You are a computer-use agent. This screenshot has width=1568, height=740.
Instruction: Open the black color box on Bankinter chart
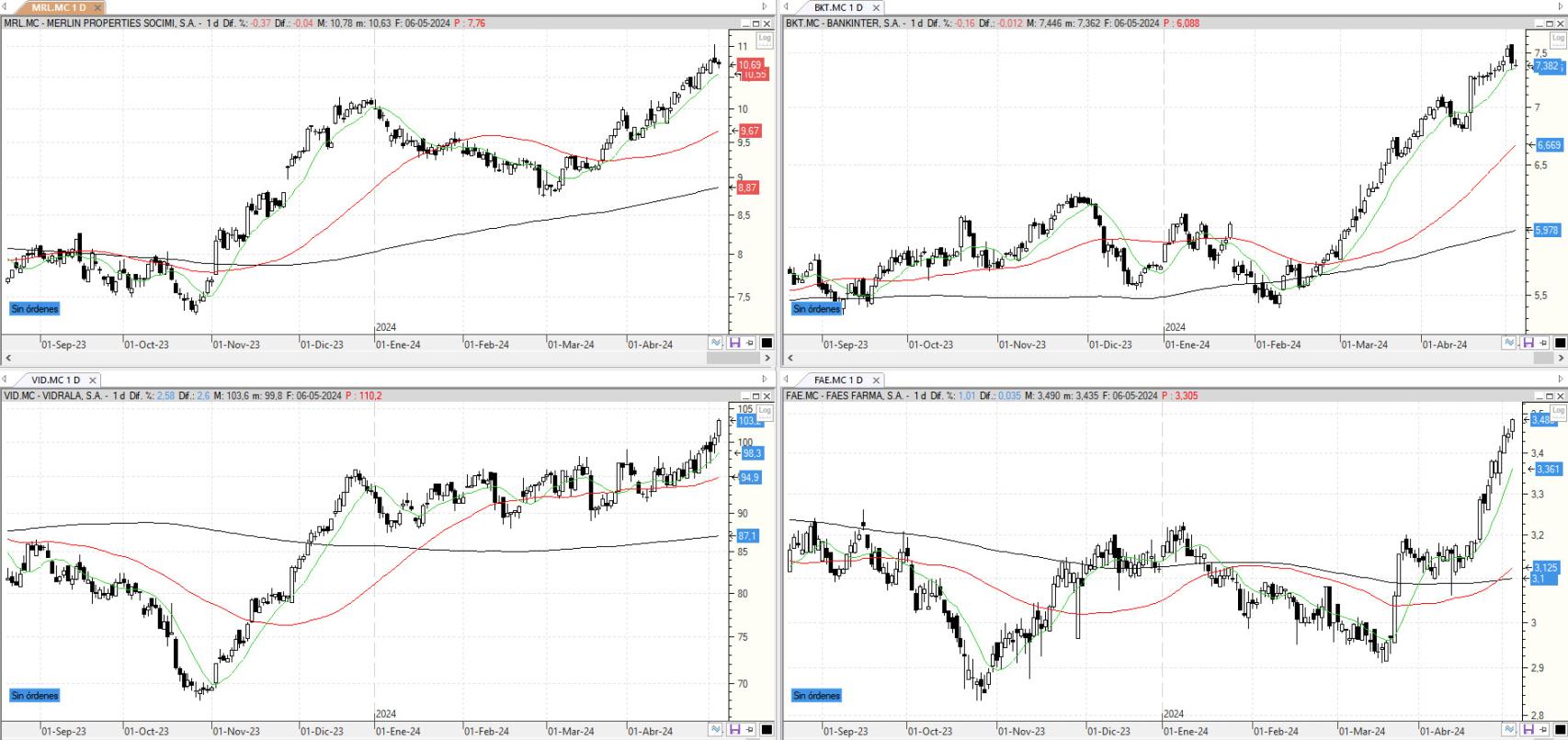[1560, 343]
